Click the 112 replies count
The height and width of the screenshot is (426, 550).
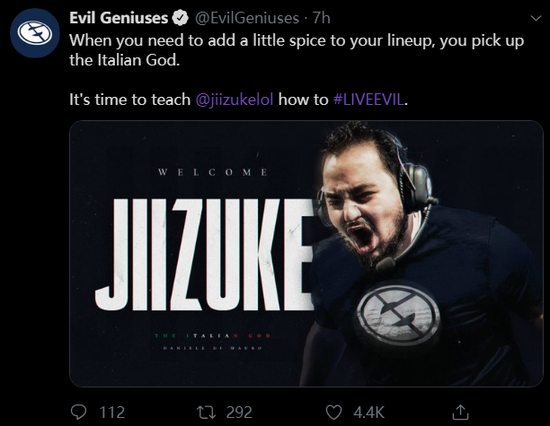(112, 412)
